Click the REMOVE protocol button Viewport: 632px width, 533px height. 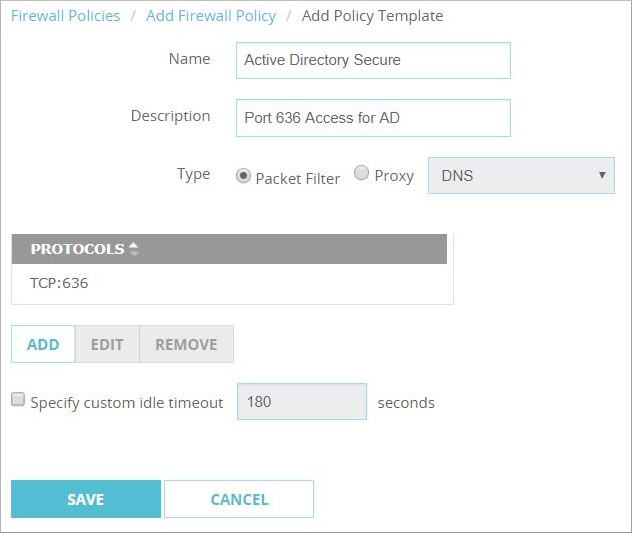point(186,344)
